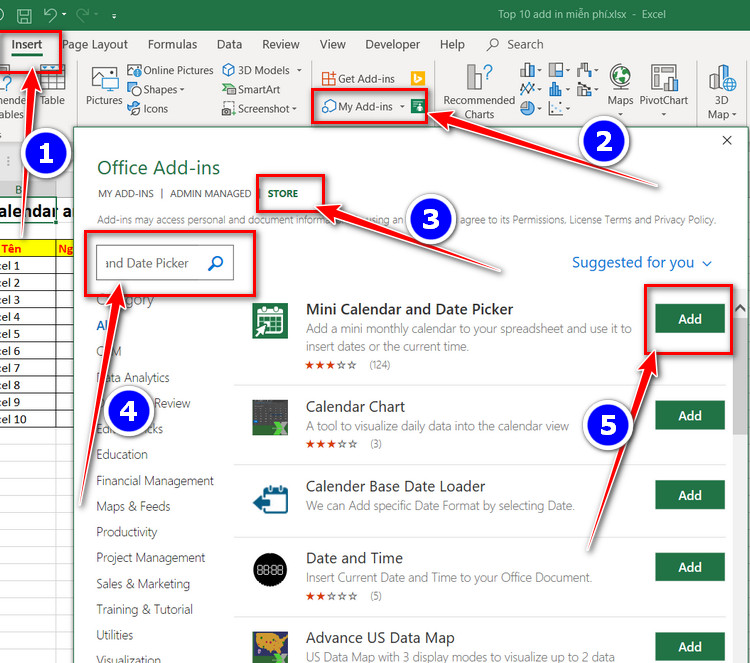Open the Shapes dropdown
Image resolution: width=750 pixels, height=663 pixels.
(x=156, y=89)
